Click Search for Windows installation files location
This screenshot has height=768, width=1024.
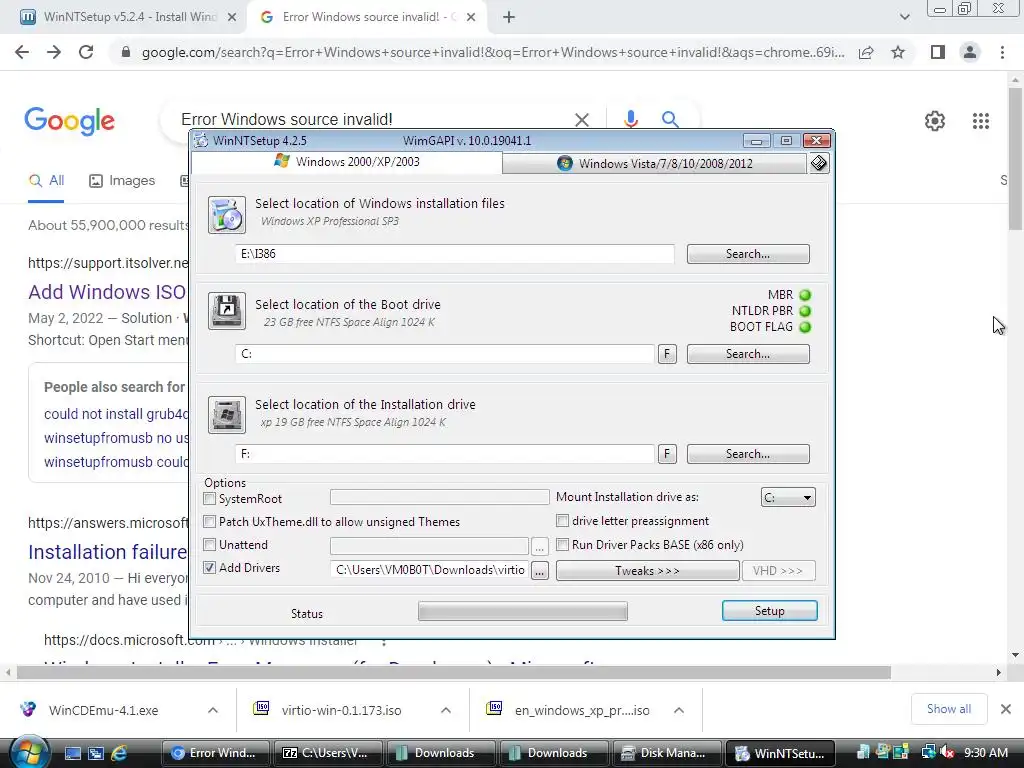(x=748, y=254)
